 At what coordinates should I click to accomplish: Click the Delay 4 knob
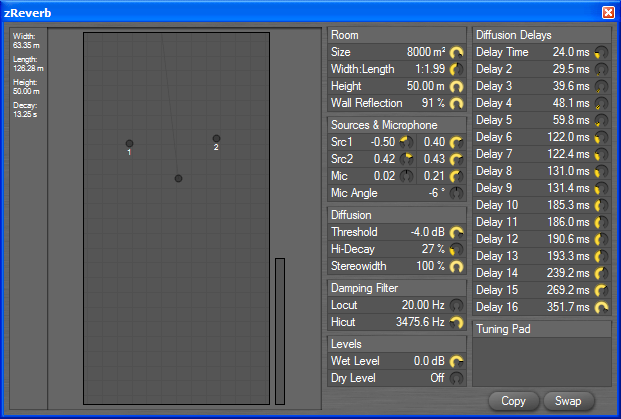601,103
